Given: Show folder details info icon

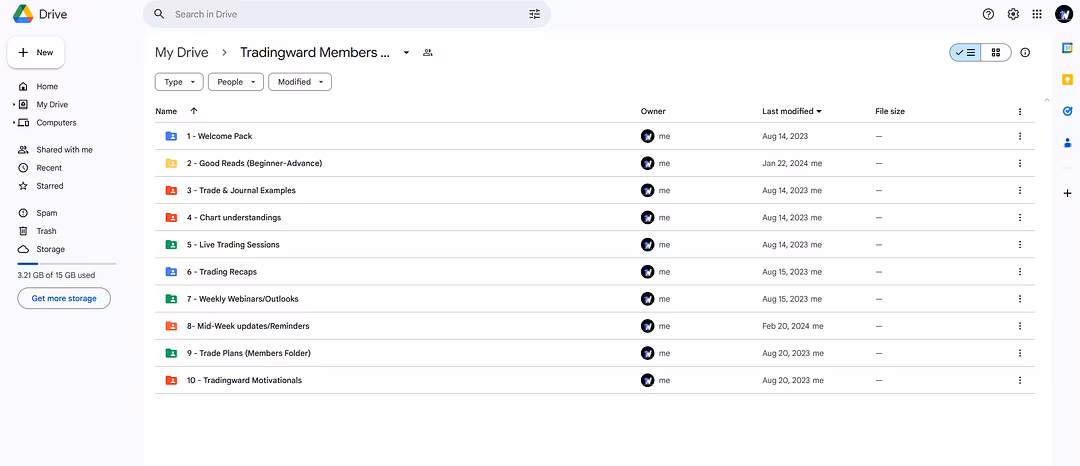Looking at the screenshot, I should [1025, 53].
